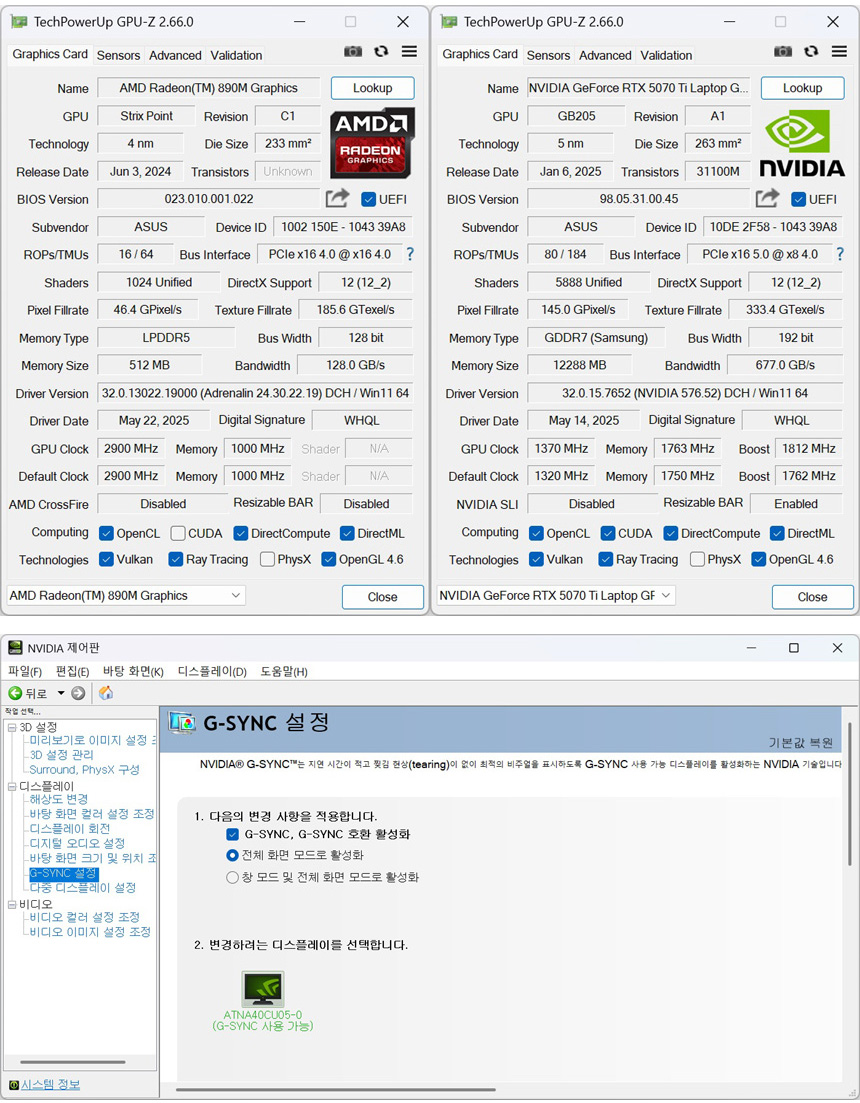Uncheck the G-SYNC, G-SYNC 호환 활성화 checkbox
The height and width of the screenshot is (1103, 860).
(x=233, y=834)
